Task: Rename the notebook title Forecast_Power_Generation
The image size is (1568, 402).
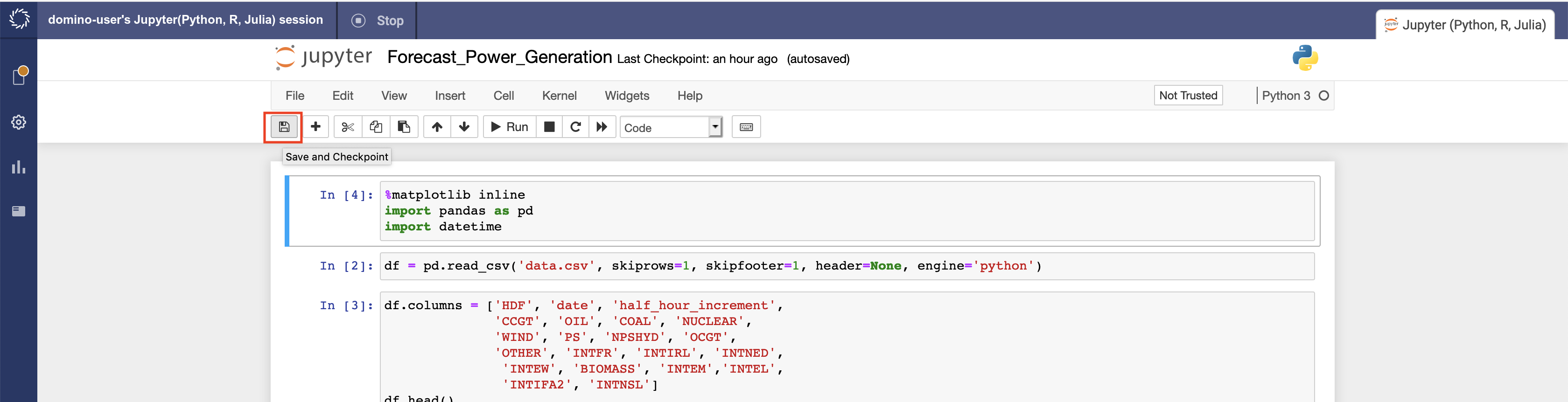Action: (499, 57)
